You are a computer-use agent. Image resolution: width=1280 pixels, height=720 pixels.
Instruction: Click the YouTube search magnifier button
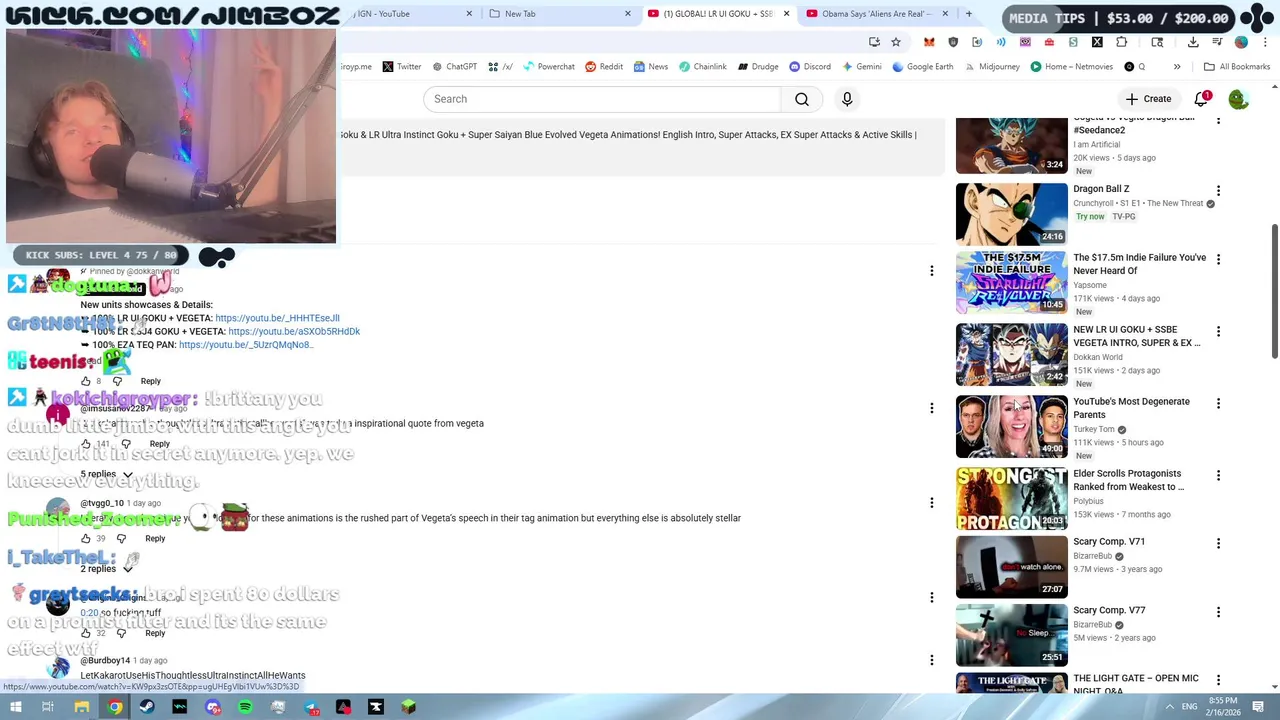802,99
